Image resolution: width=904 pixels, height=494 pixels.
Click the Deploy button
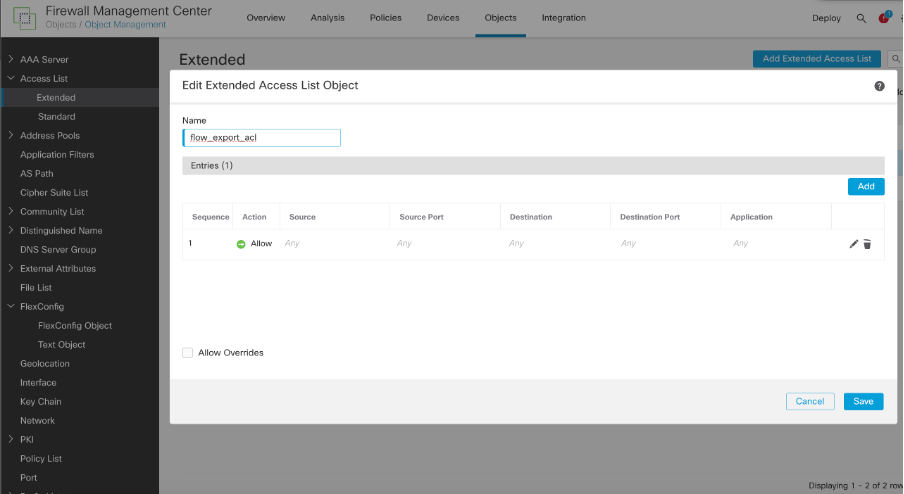click(826, 18)
